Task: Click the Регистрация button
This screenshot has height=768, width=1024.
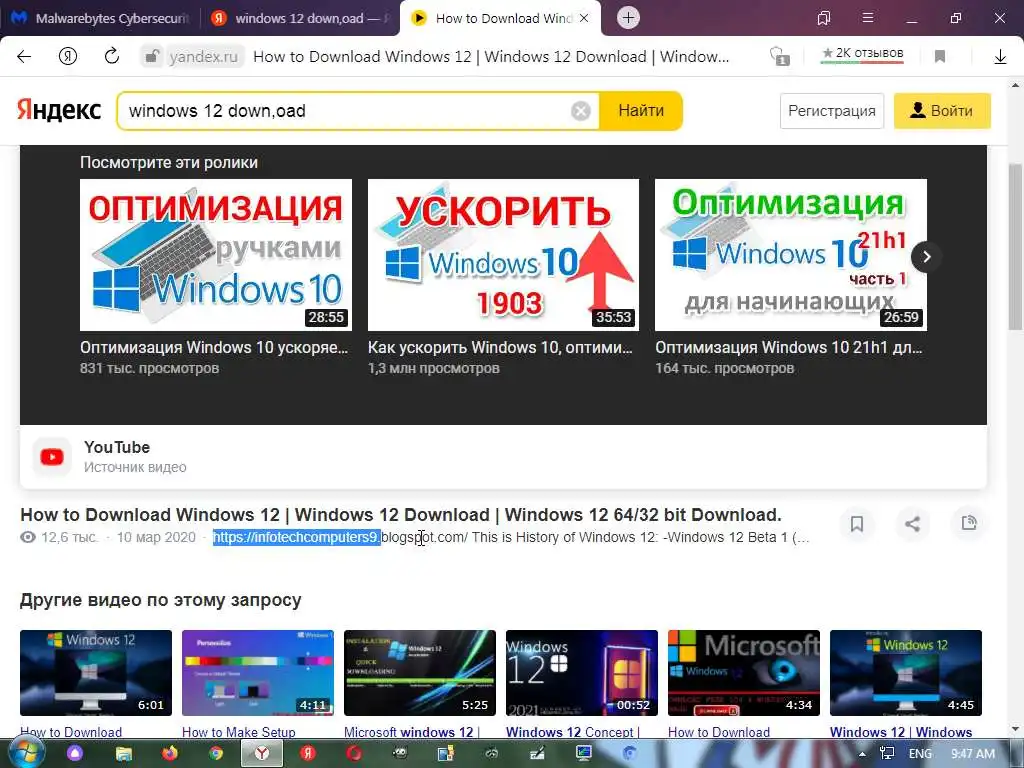Action: pos(832,111)
